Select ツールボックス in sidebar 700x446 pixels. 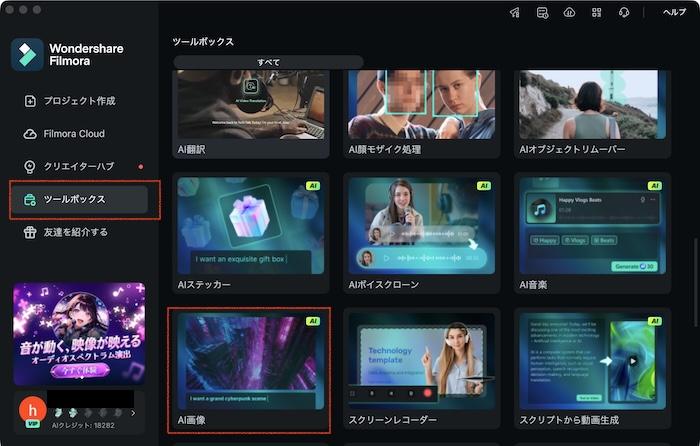79,199
